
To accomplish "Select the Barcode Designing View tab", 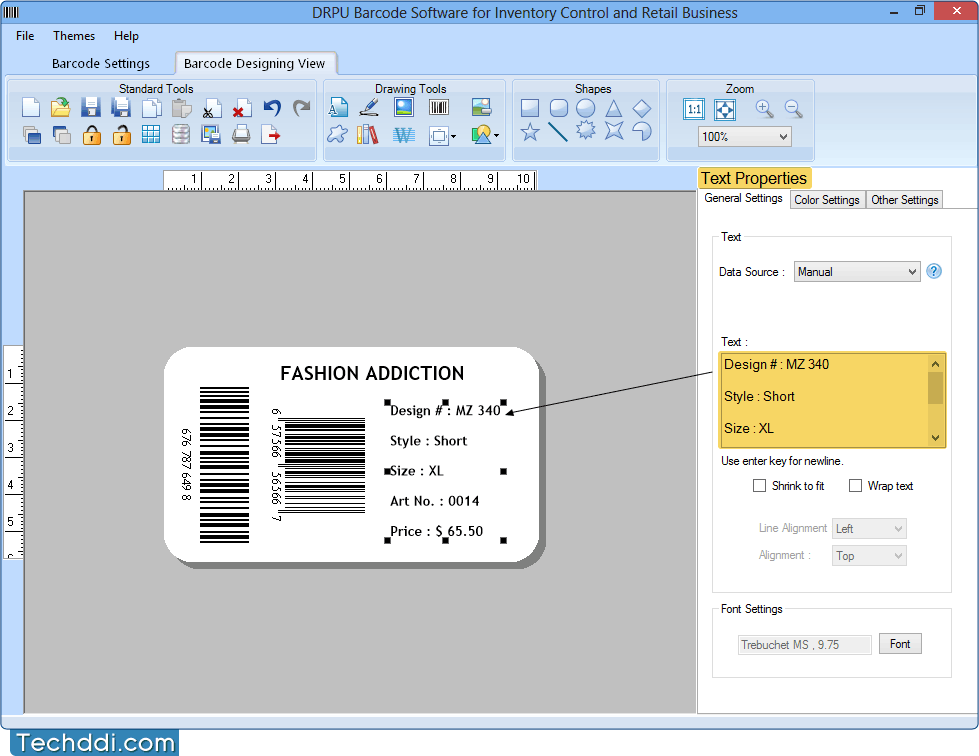I will click(x=255, y=63).
